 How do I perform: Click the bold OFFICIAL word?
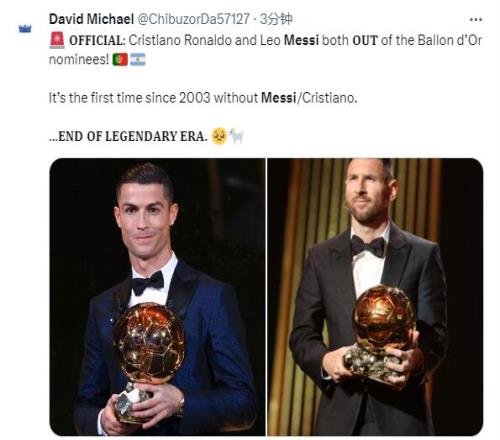96,41
